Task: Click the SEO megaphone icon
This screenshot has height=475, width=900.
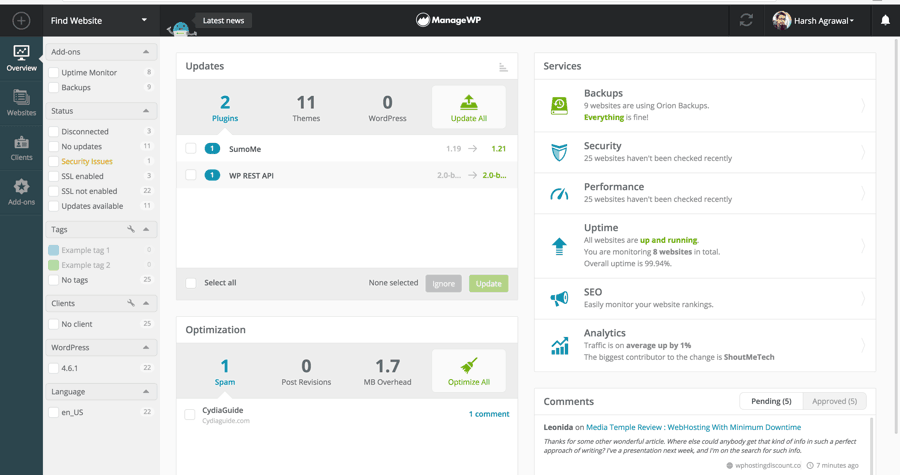Action: 559,298
